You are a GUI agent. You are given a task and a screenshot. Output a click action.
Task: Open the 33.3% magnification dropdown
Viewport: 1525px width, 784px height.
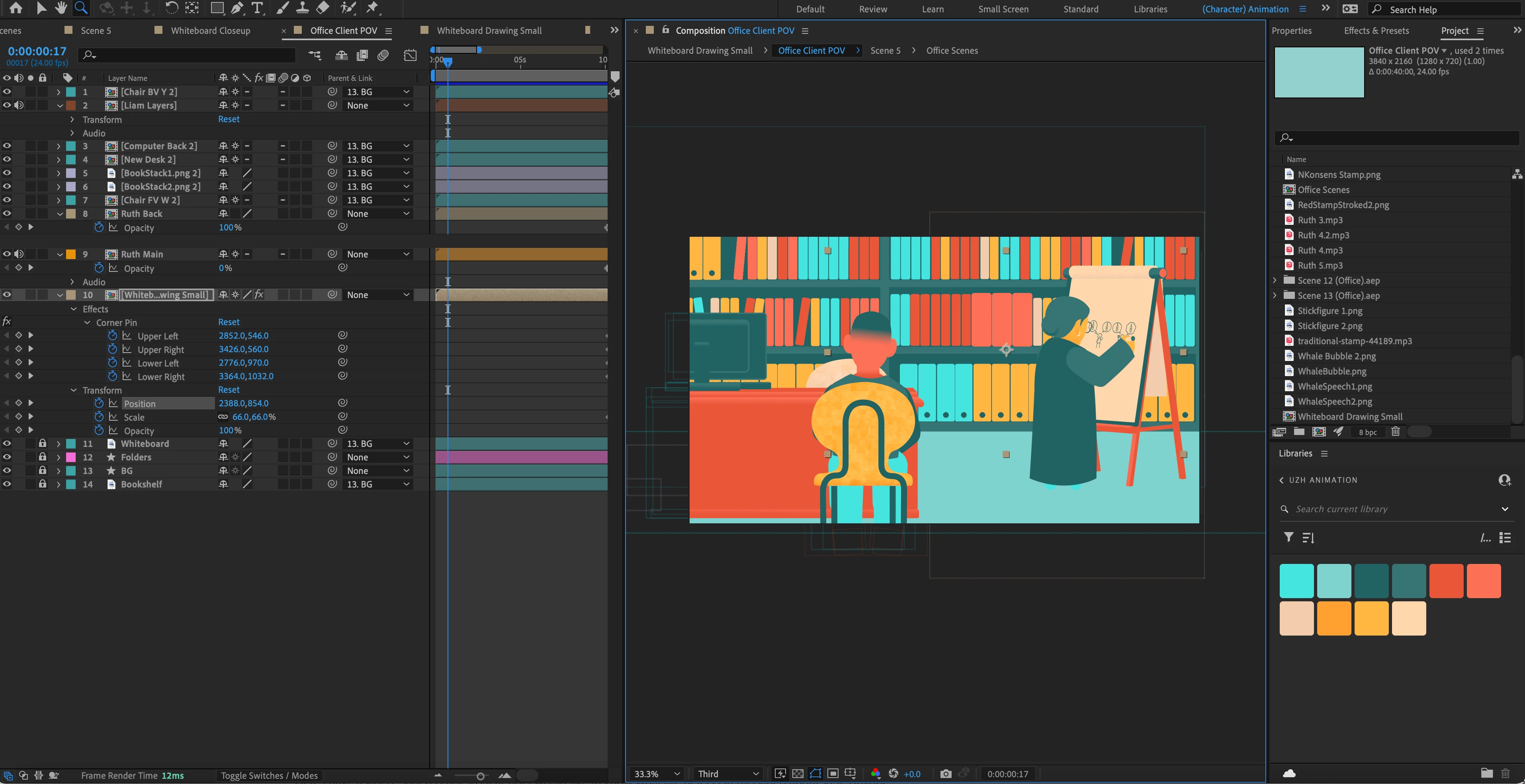[x=657, y=774]
